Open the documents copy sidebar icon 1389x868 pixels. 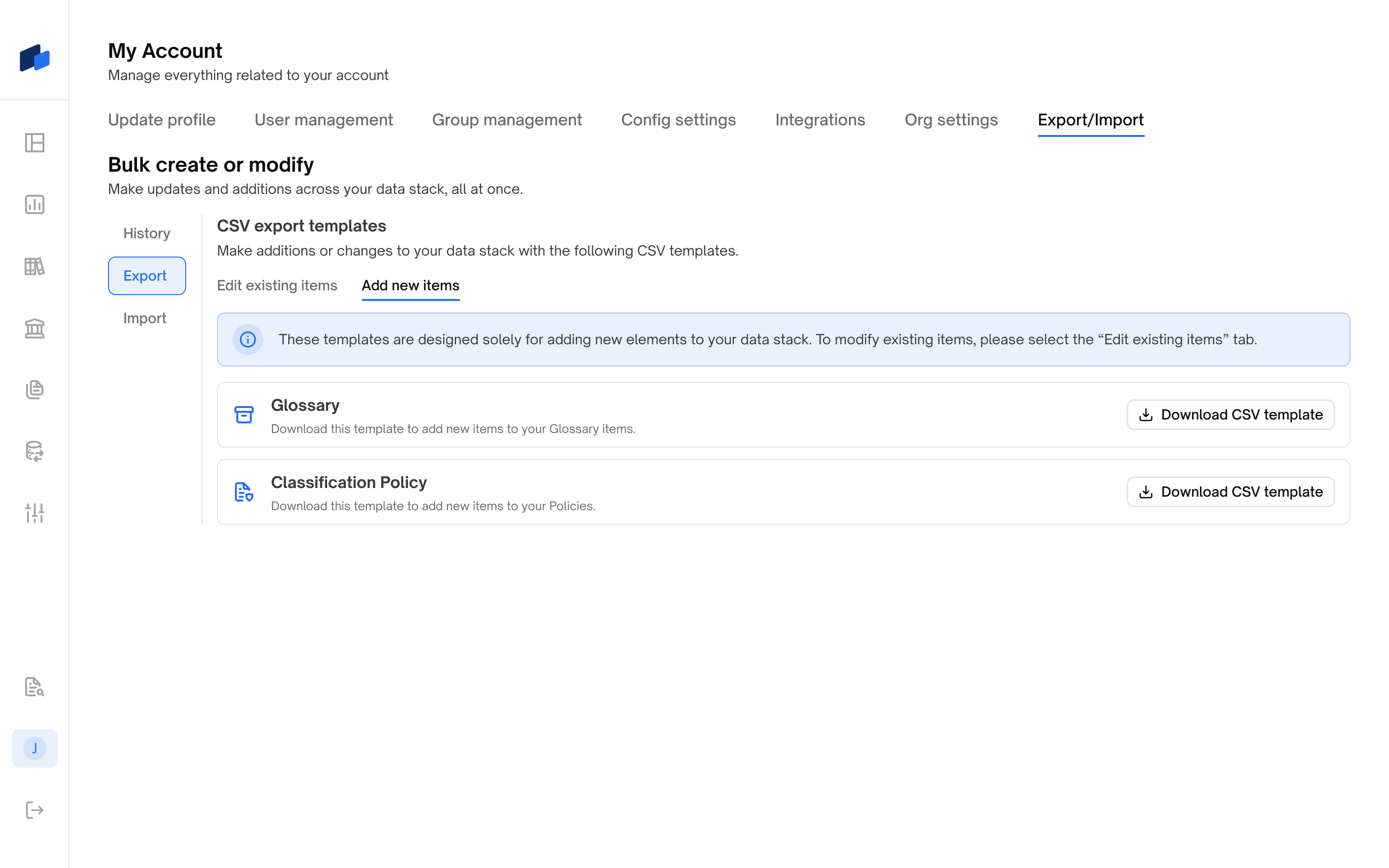click(34, 390)
